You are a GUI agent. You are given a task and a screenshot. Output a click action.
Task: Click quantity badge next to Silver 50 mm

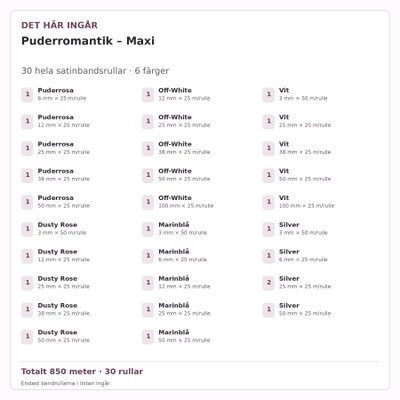pos(269,309)
